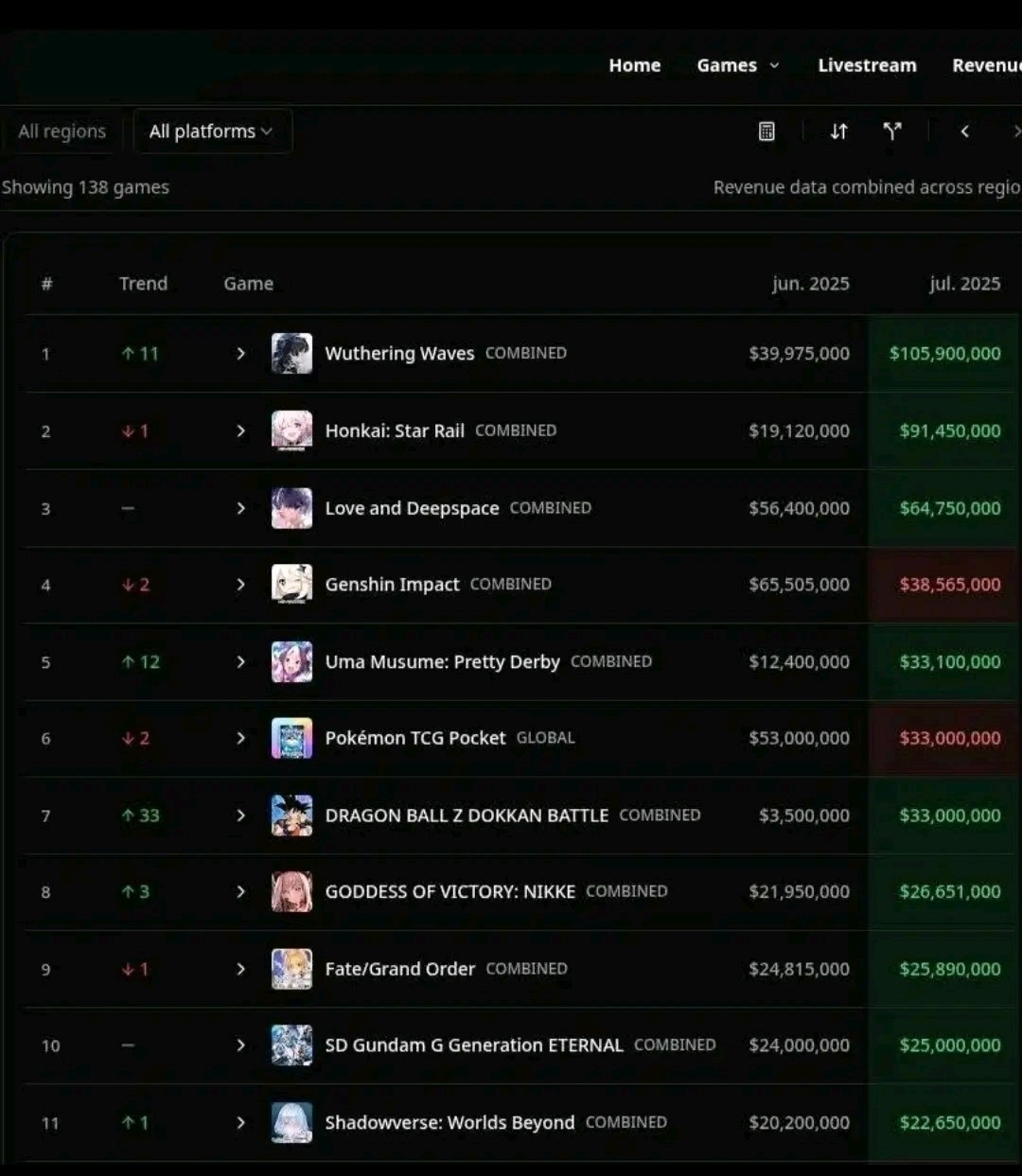The width and height of the screenshot is (1022, 1176).
Task: Sort by the jun. 2025 column
Action: 810,284
